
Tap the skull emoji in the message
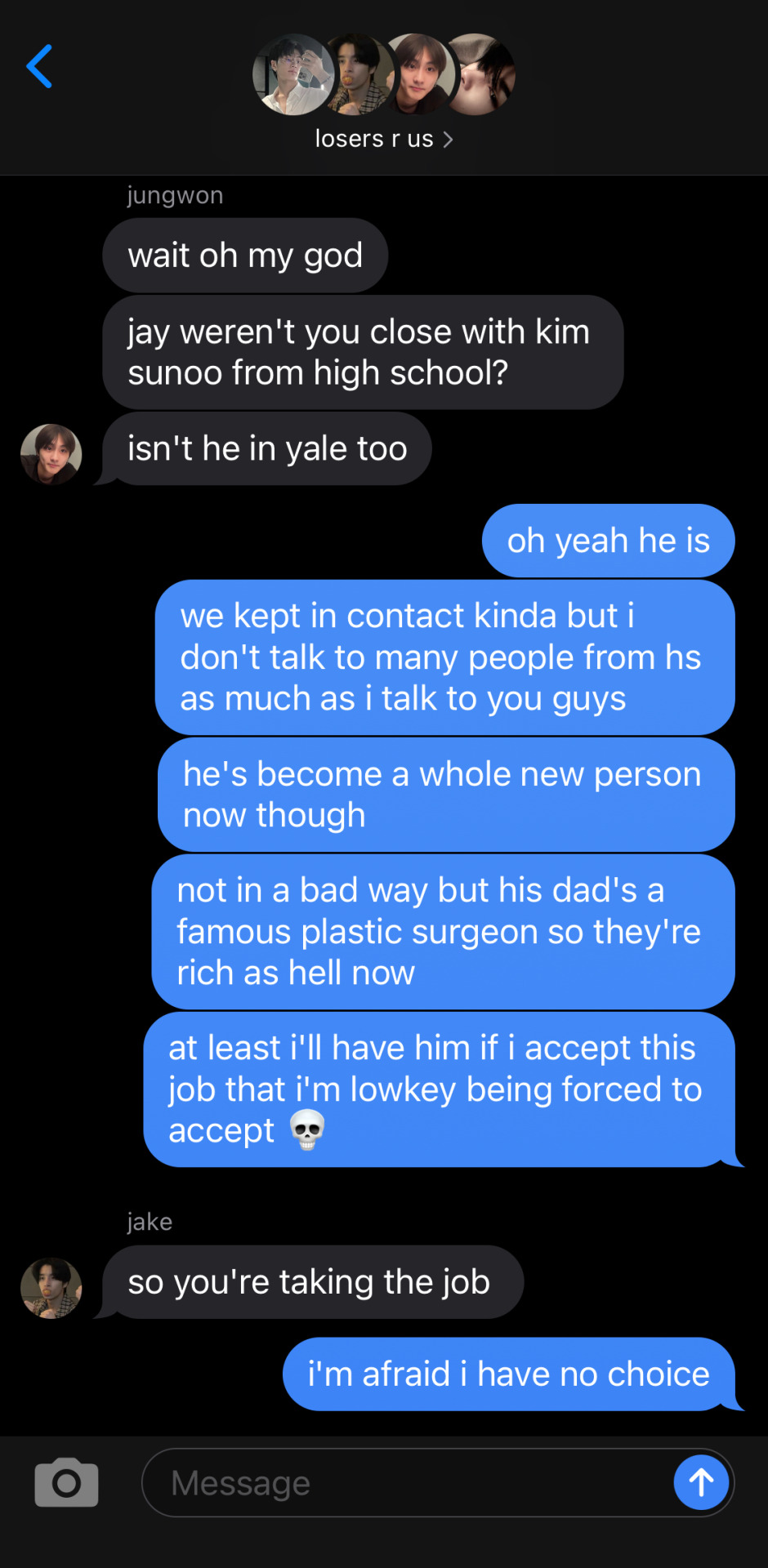tap(308, 1131)
